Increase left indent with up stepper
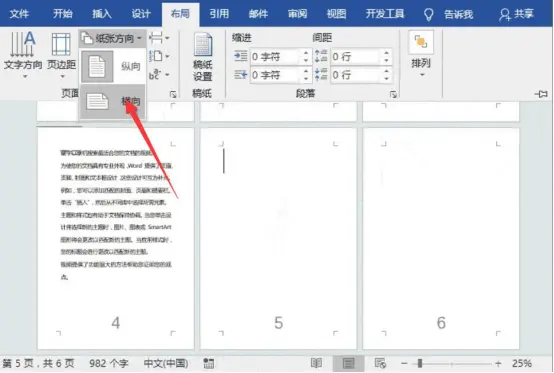Image resolution: width=554 pixels, height=373 pixels. (x=306, y=53)
